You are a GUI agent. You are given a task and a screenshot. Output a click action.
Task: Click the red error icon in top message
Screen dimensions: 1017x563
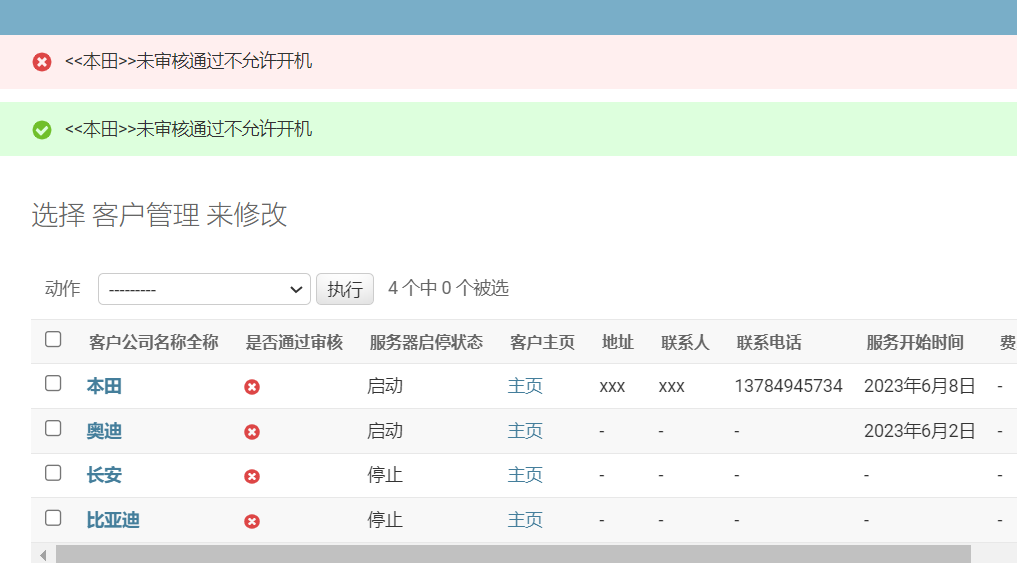tap(42, 62)
